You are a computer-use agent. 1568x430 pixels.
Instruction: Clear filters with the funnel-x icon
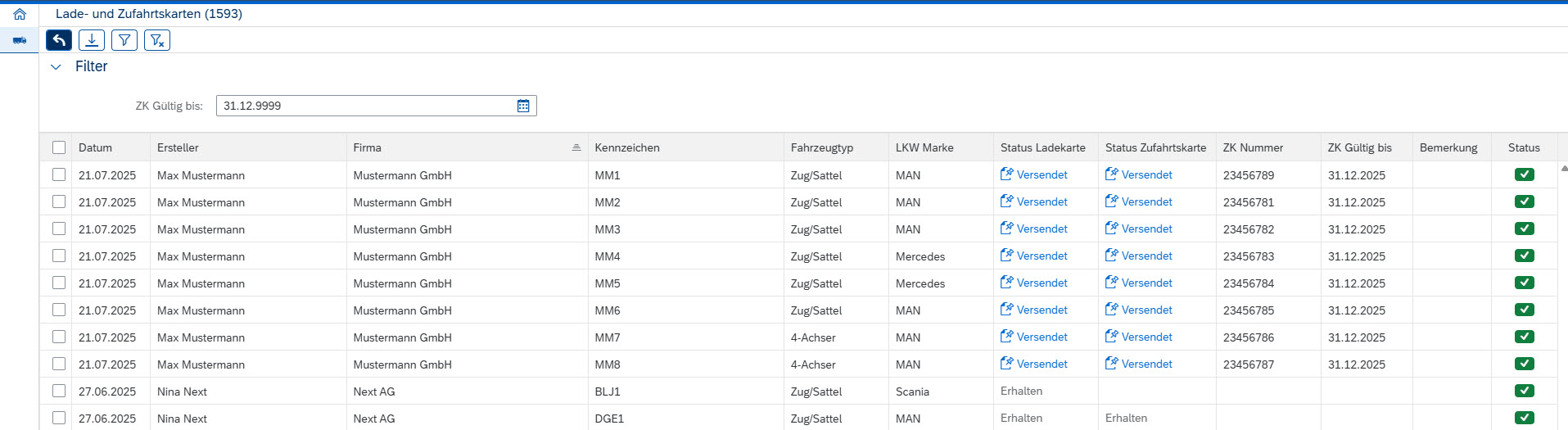click(157, 40)
